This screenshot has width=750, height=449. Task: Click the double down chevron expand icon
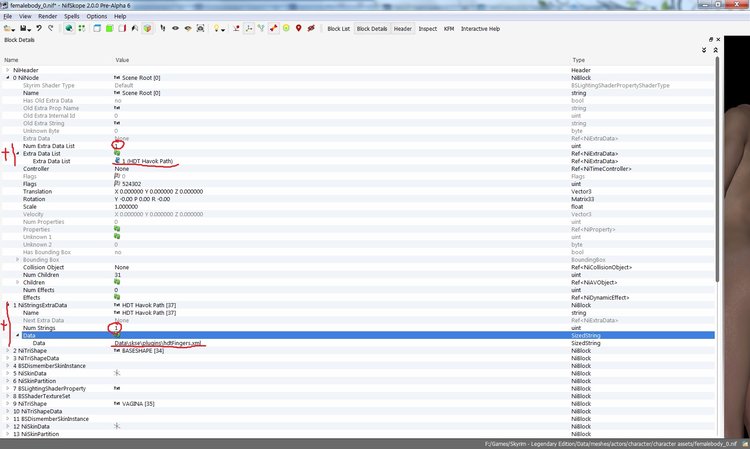coord(704,50)
